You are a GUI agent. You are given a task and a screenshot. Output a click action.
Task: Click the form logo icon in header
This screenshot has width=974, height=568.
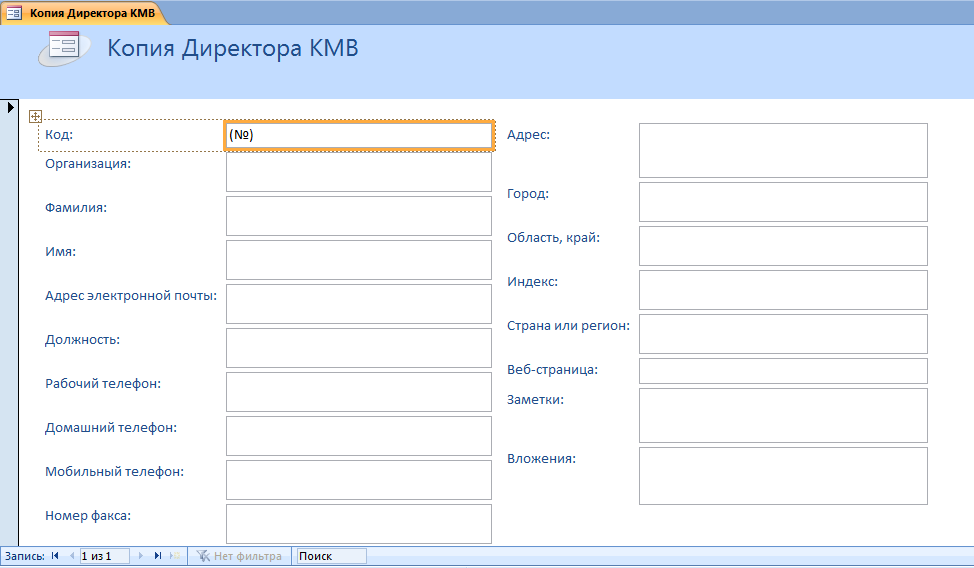pyautogui.click(x=64, y=48)
